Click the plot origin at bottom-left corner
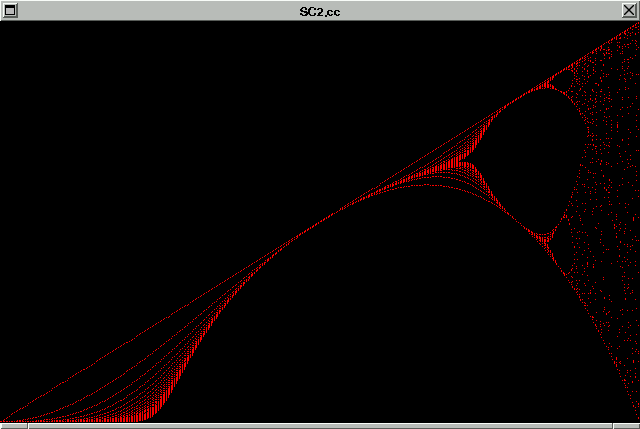 [x=3, y=419]
